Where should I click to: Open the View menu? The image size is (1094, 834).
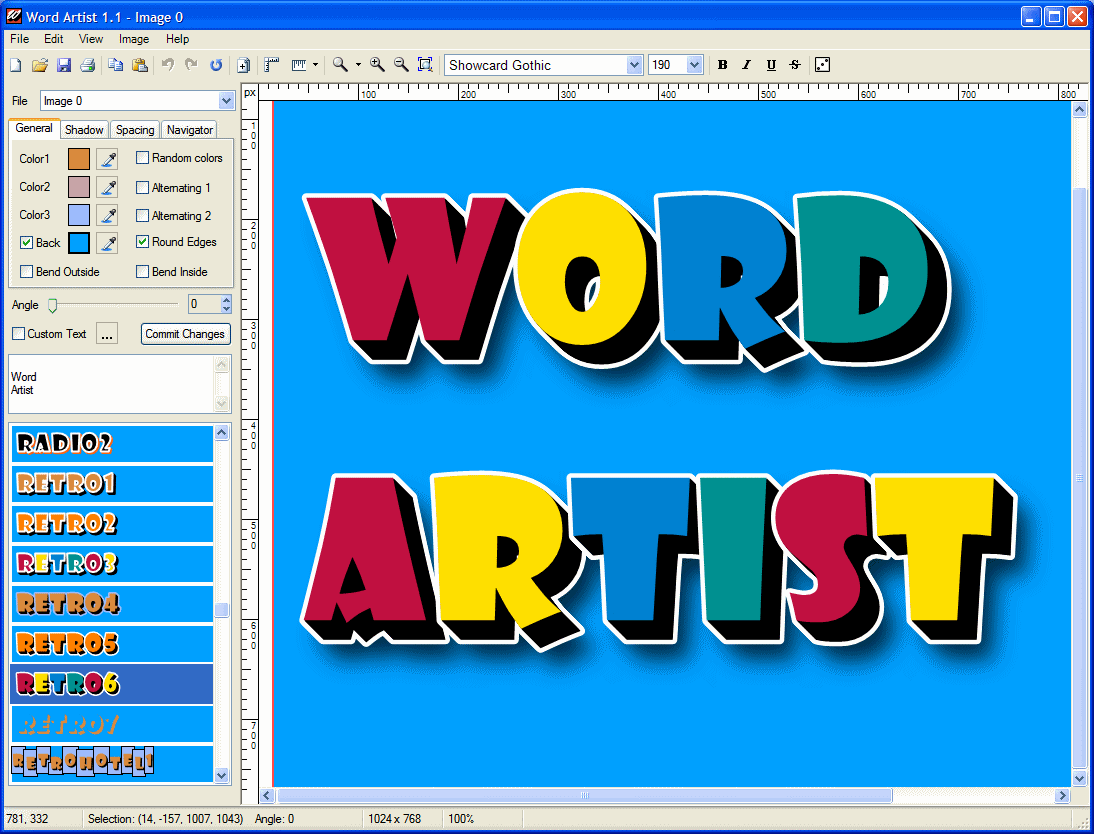[x=91, y=39]
